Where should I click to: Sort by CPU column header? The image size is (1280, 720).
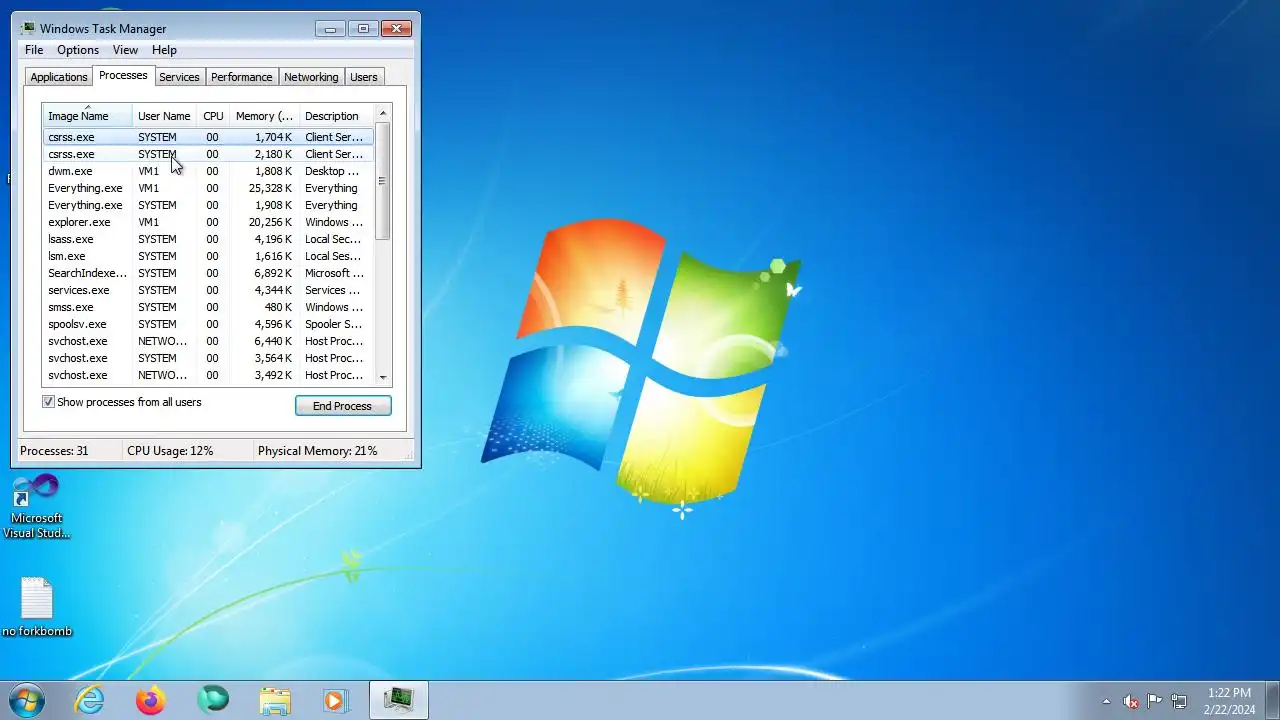(x=213, y=116)
